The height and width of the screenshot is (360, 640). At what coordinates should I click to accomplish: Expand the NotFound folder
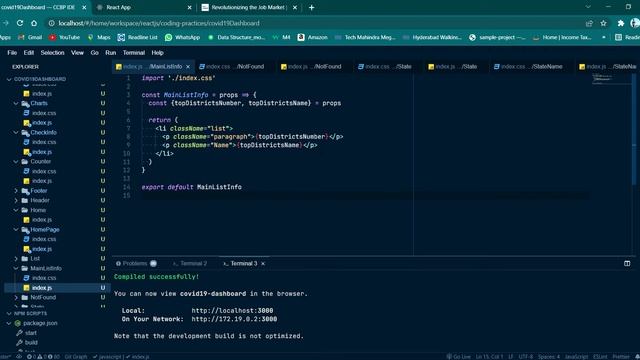16,297
